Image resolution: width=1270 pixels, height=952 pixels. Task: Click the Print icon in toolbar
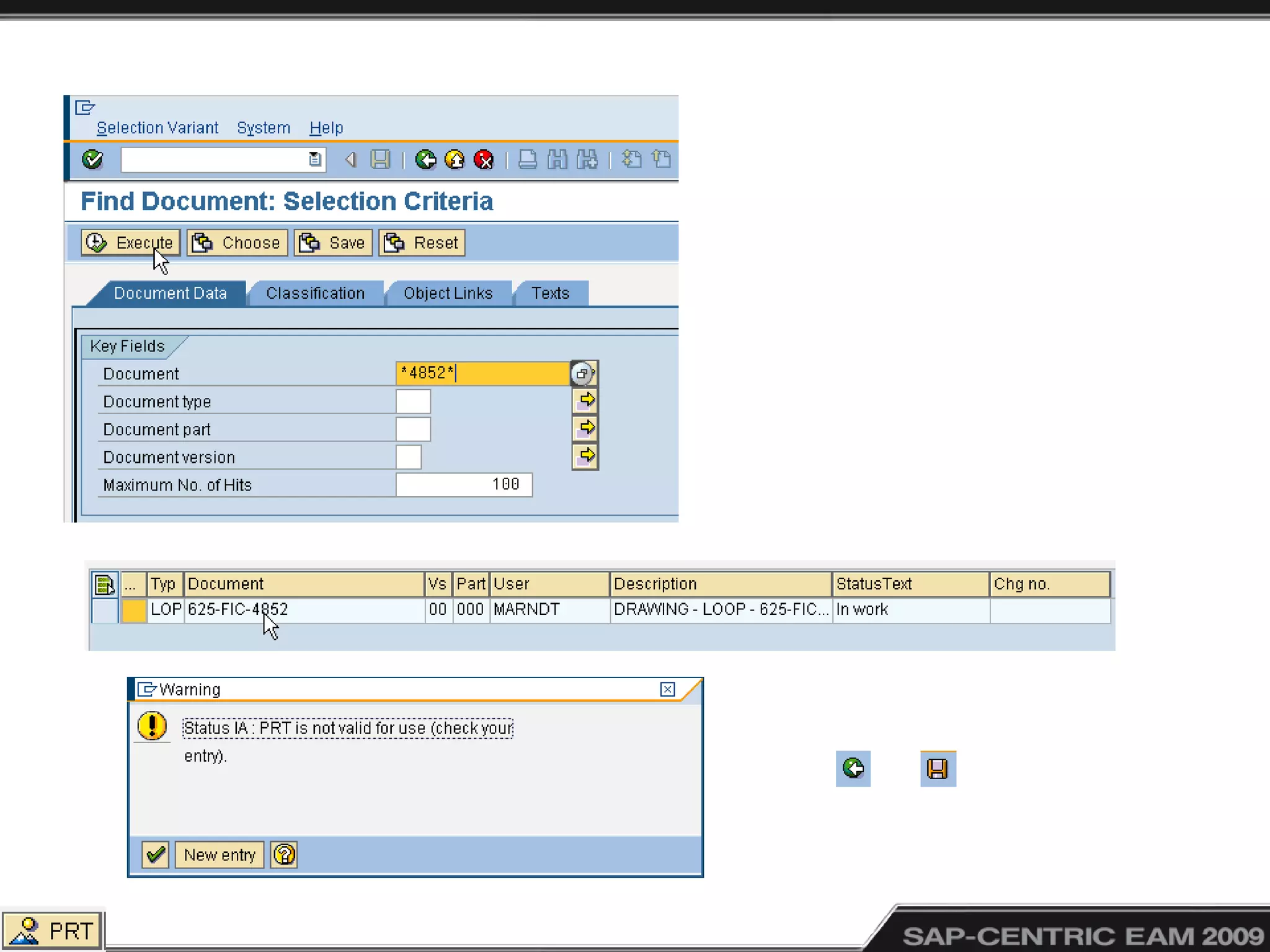pyautogui.click(x=527, y=160)
